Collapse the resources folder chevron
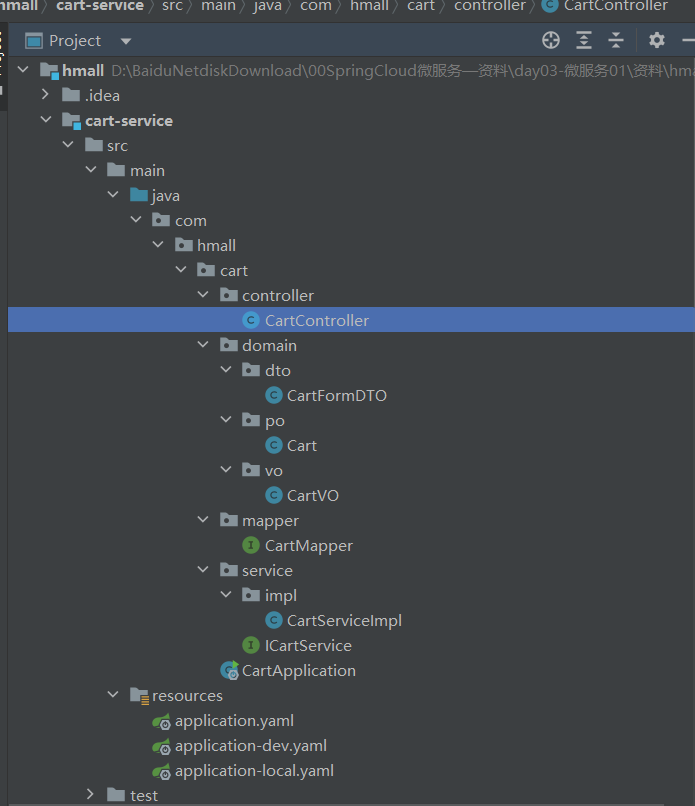695x806 pixels. (113, 695)
